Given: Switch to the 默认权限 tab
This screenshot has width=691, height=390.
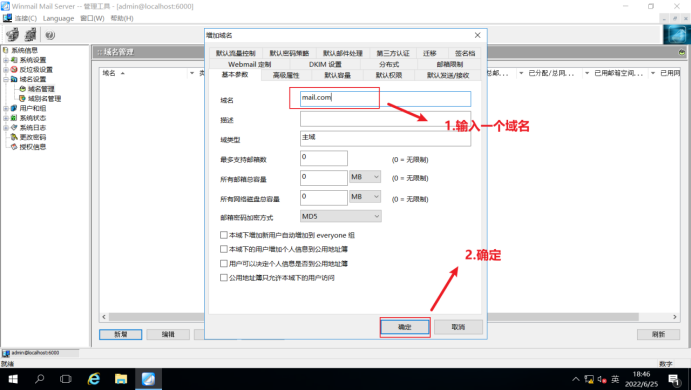Looking at the screenshot, I should click(x=389, y=75).
